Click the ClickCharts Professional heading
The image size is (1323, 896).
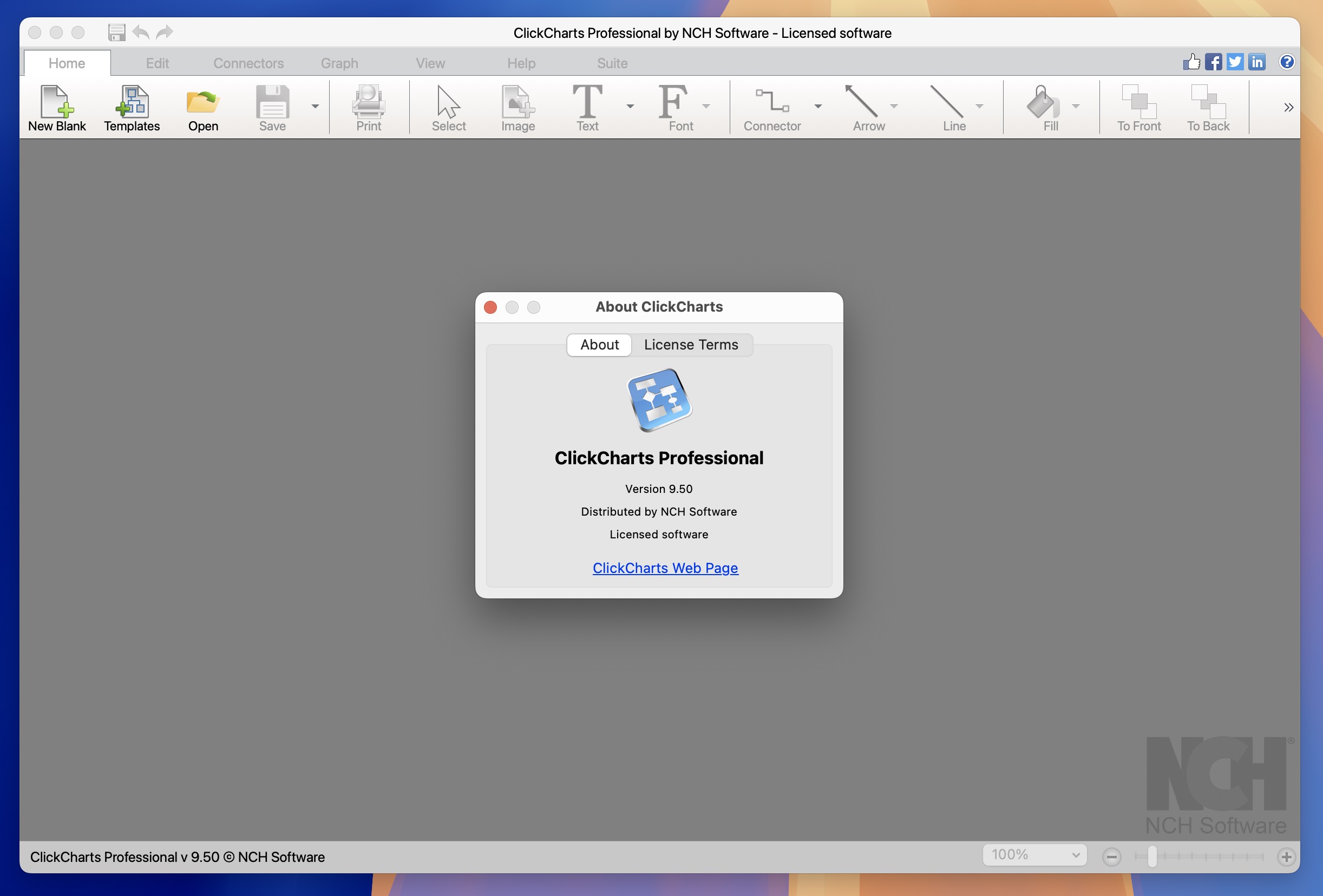tap(659, 458)
